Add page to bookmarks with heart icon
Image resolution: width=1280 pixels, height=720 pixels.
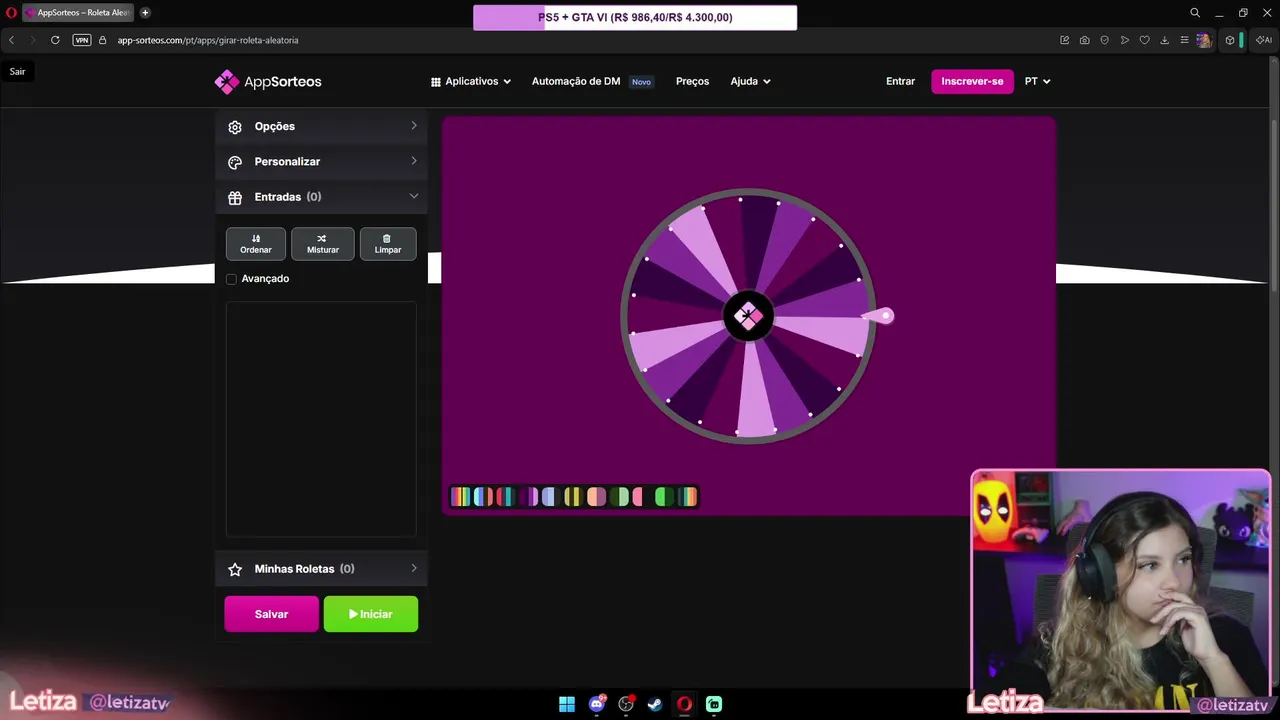1145,40
